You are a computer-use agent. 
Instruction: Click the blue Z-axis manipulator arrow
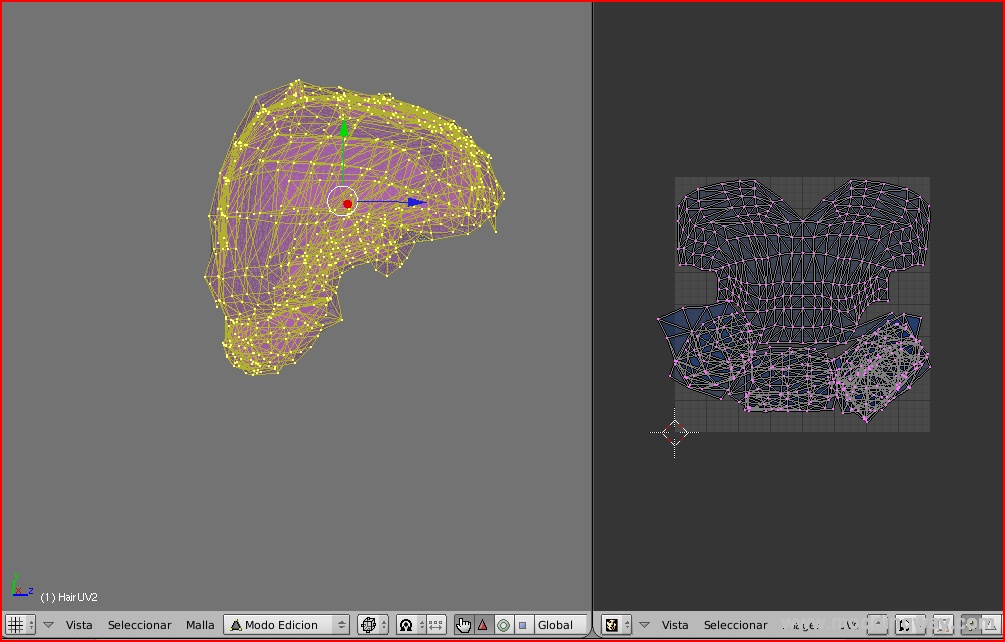point(416,202)
